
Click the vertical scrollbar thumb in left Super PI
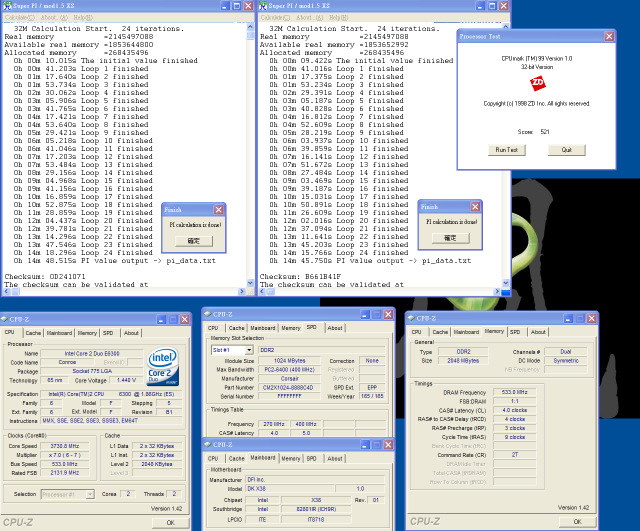250,36
